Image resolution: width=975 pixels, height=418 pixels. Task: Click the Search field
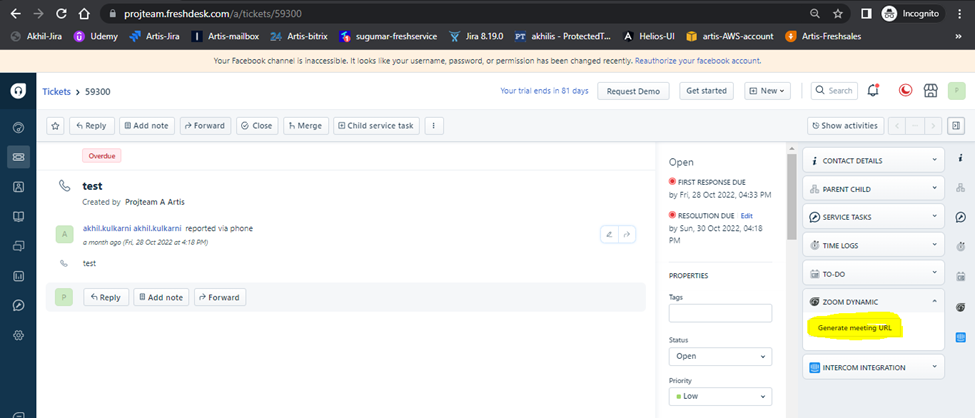835,91
